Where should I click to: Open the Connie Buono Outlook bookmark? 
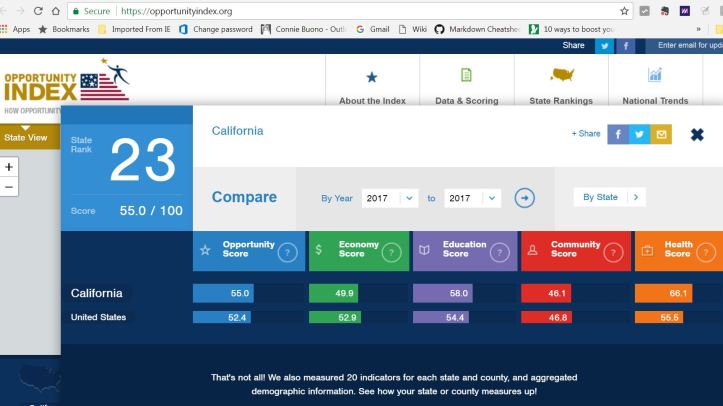tap(303, 29)
